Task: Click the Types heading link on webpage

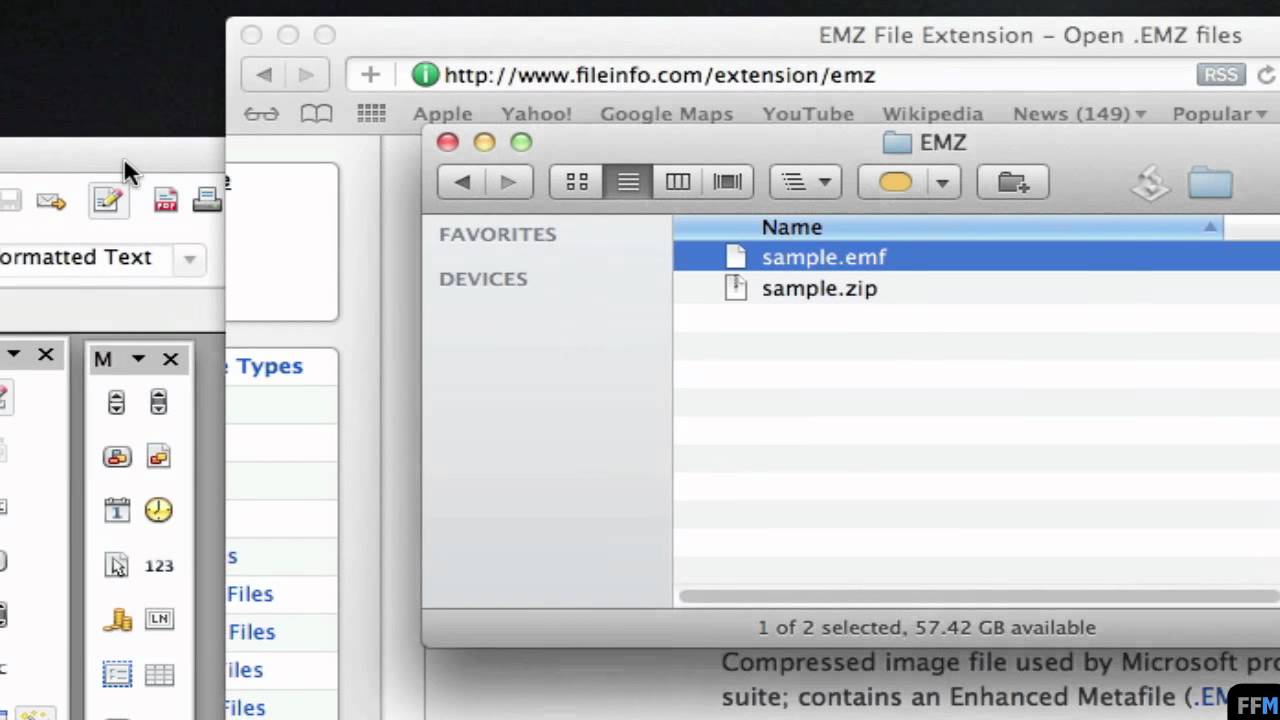Action: [269, 366]
